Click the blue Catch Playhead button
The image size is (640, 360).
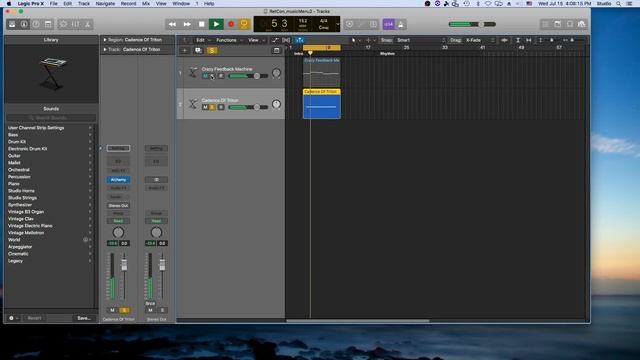[300, 40]
